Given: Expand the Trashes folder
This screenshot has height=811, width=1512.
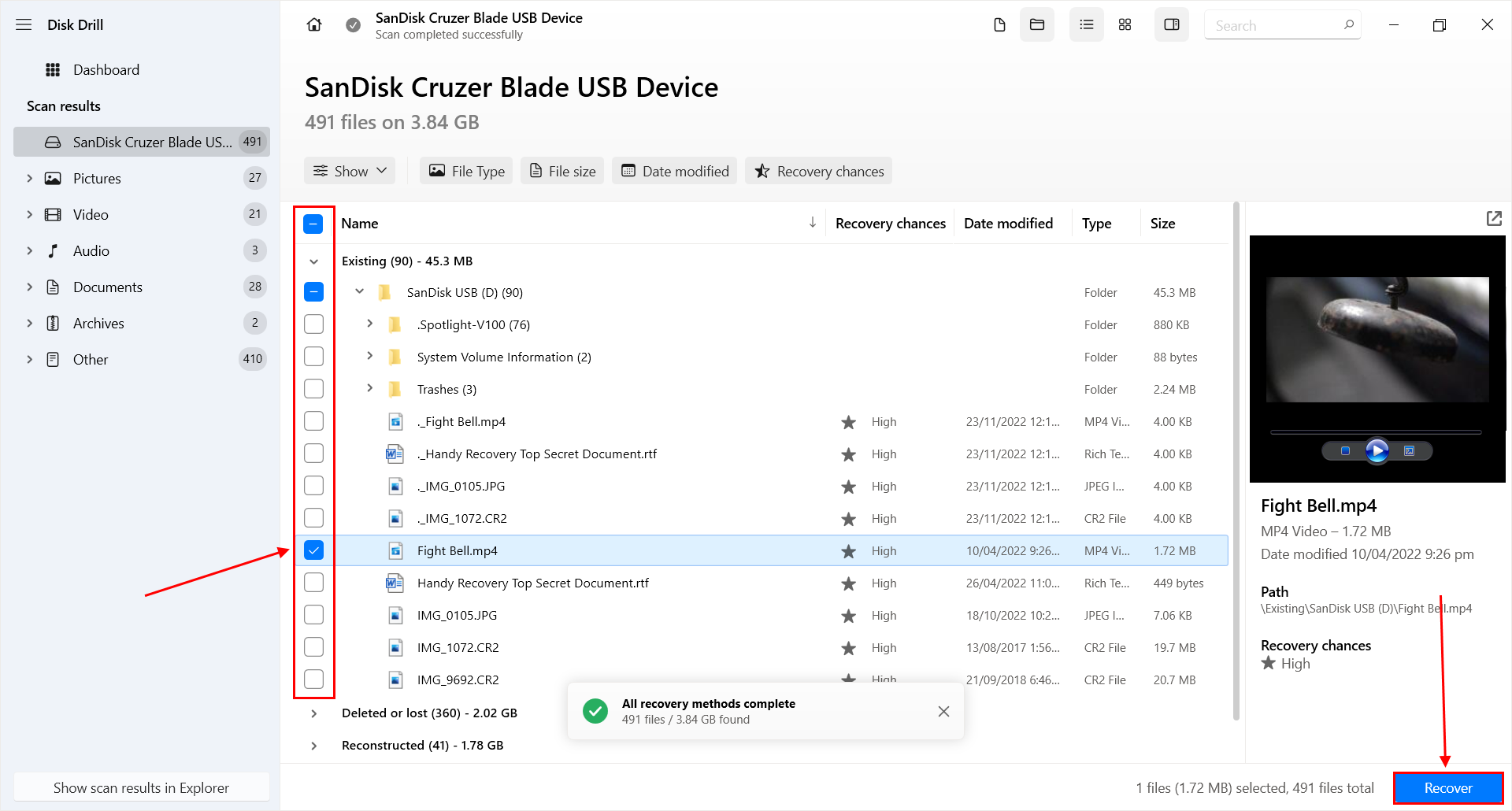Looking at the screenshot, I should 369,388.
